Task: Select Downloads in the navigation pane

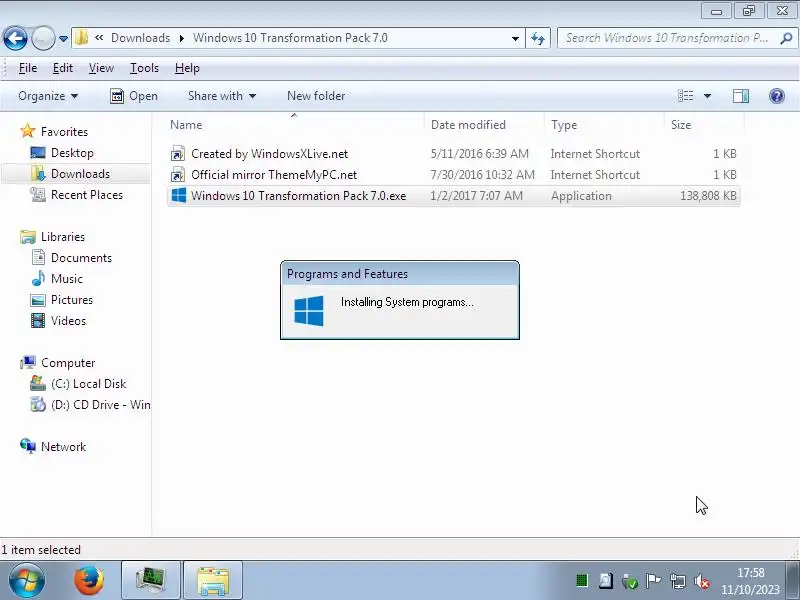Action: point(80,174)
